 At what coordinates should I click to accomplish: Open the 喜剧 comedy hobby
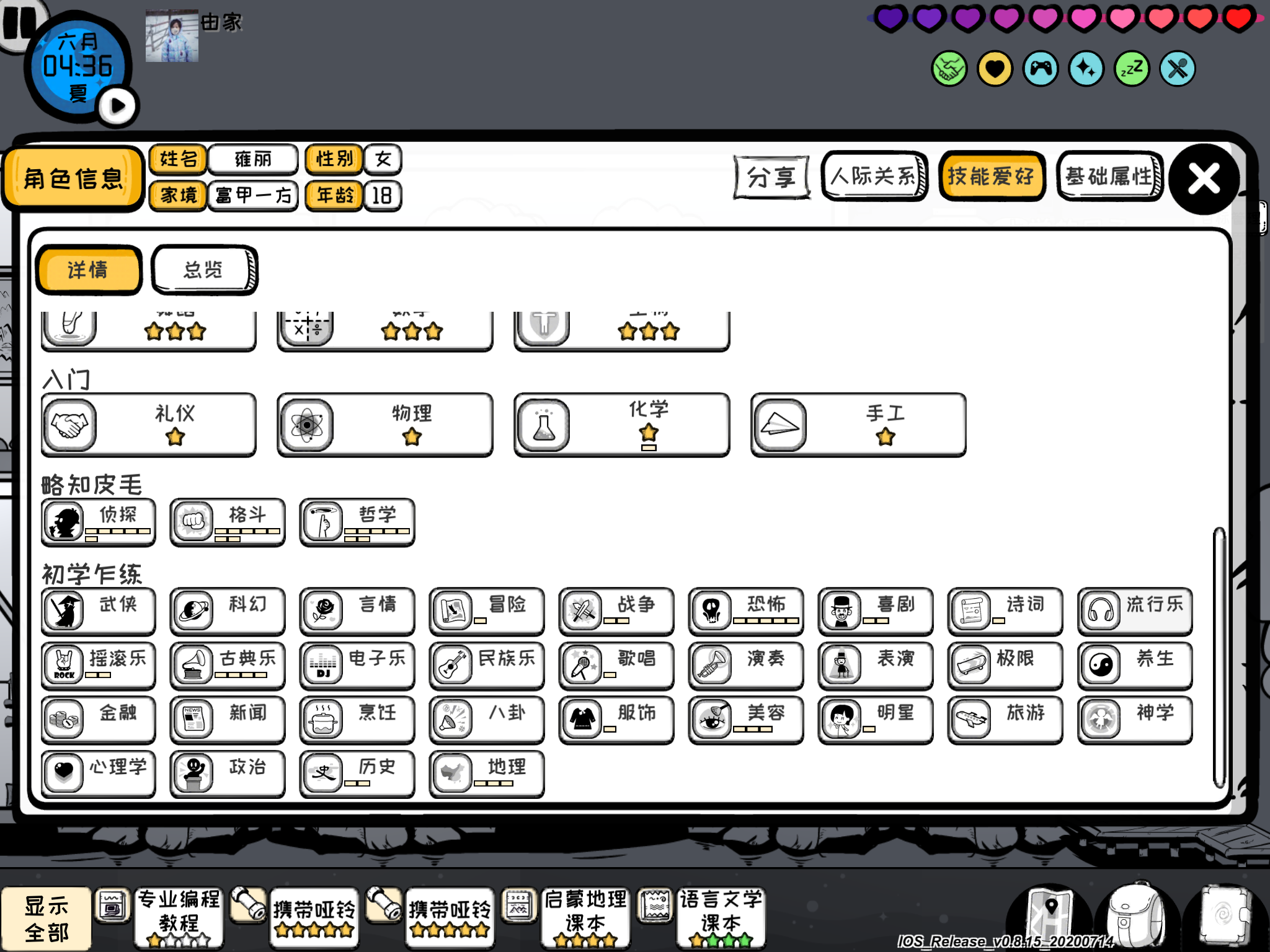pyautogui.click(x=876, y=612)
